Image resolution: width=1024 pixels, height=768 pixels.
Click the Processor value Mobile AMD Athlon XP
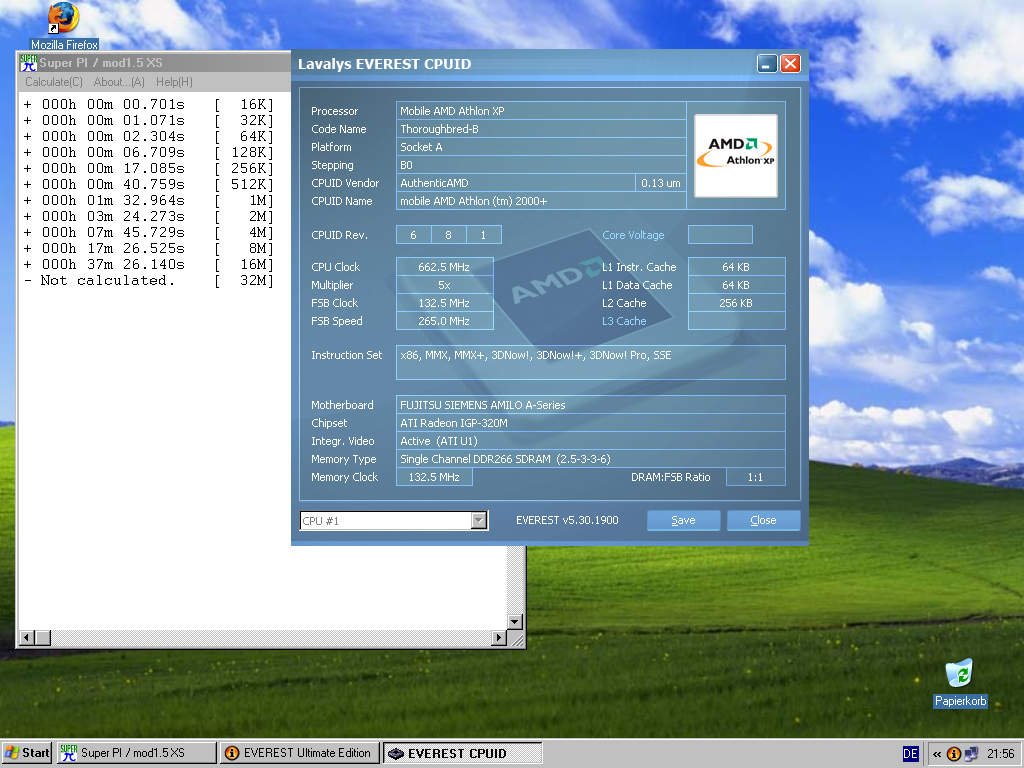(x=541, y=110)
